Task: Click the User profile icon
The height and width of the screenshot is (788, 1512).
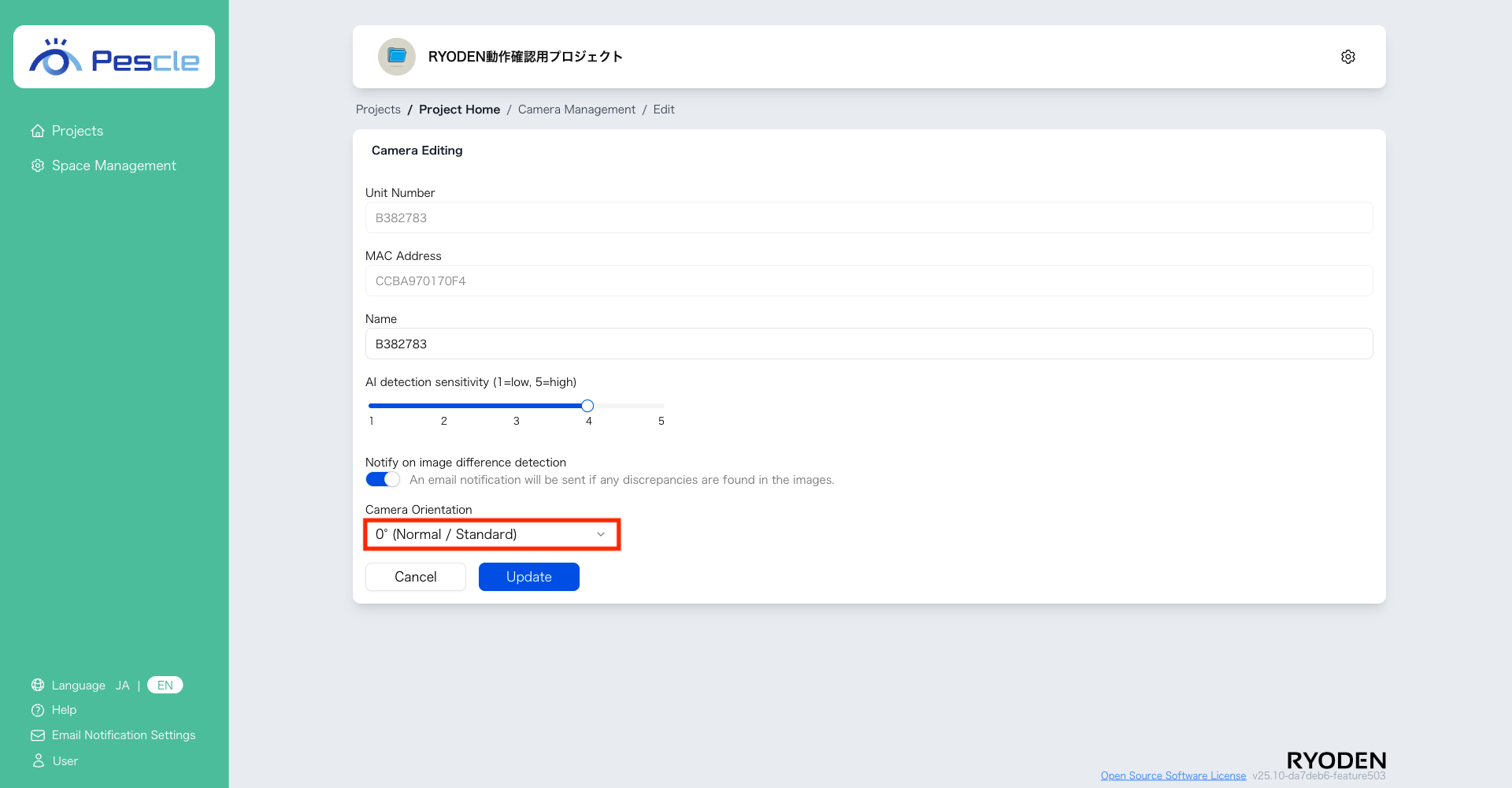Action: point(37,761)
